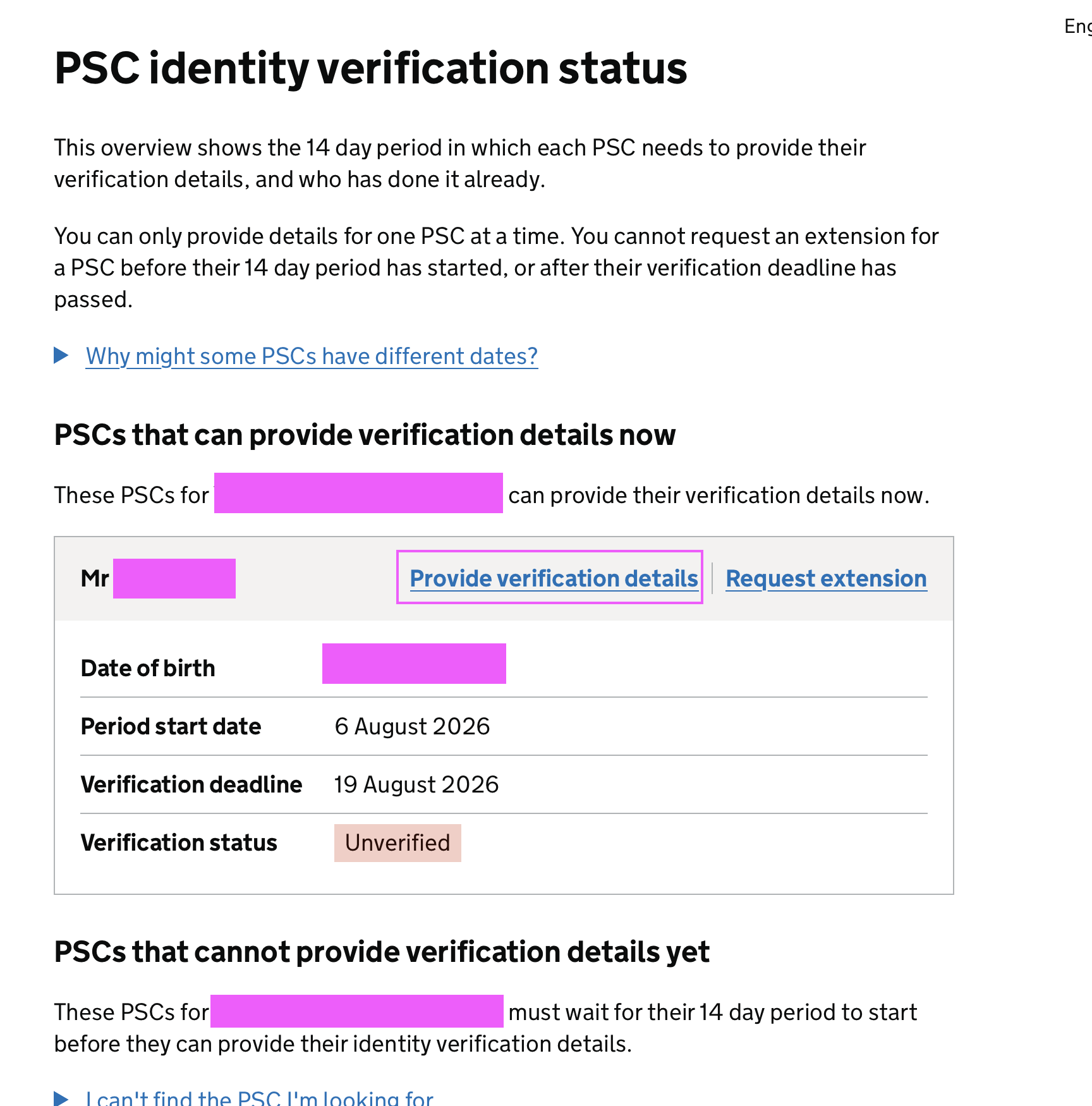This screenshot has height=1106, width=1092.
Task: Click the PSC identity verification status heading
Action: click(x=370, y=68)
